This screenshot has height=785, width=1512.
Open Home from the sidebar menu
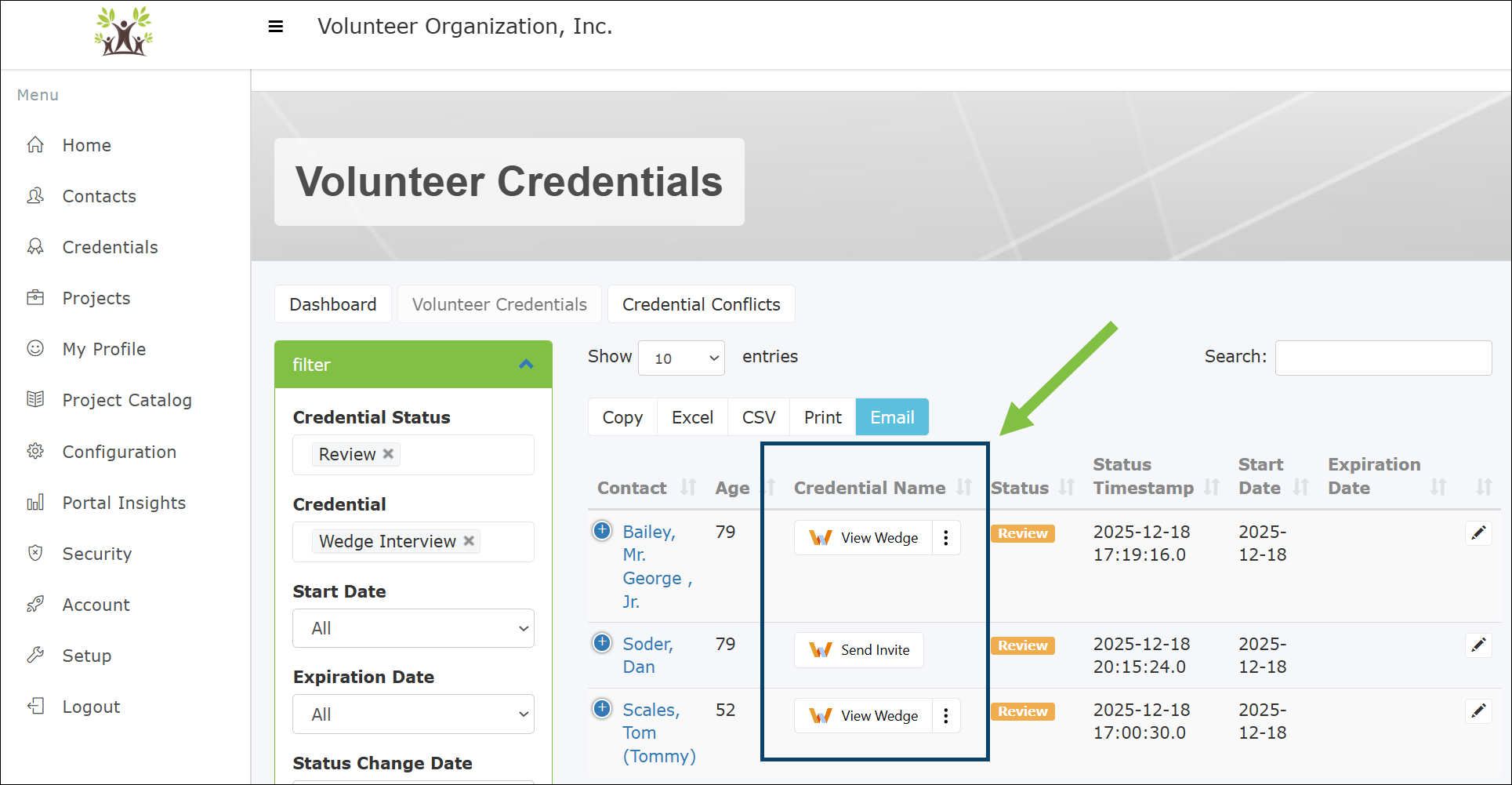pyautogui.click(x=86, y=145)
